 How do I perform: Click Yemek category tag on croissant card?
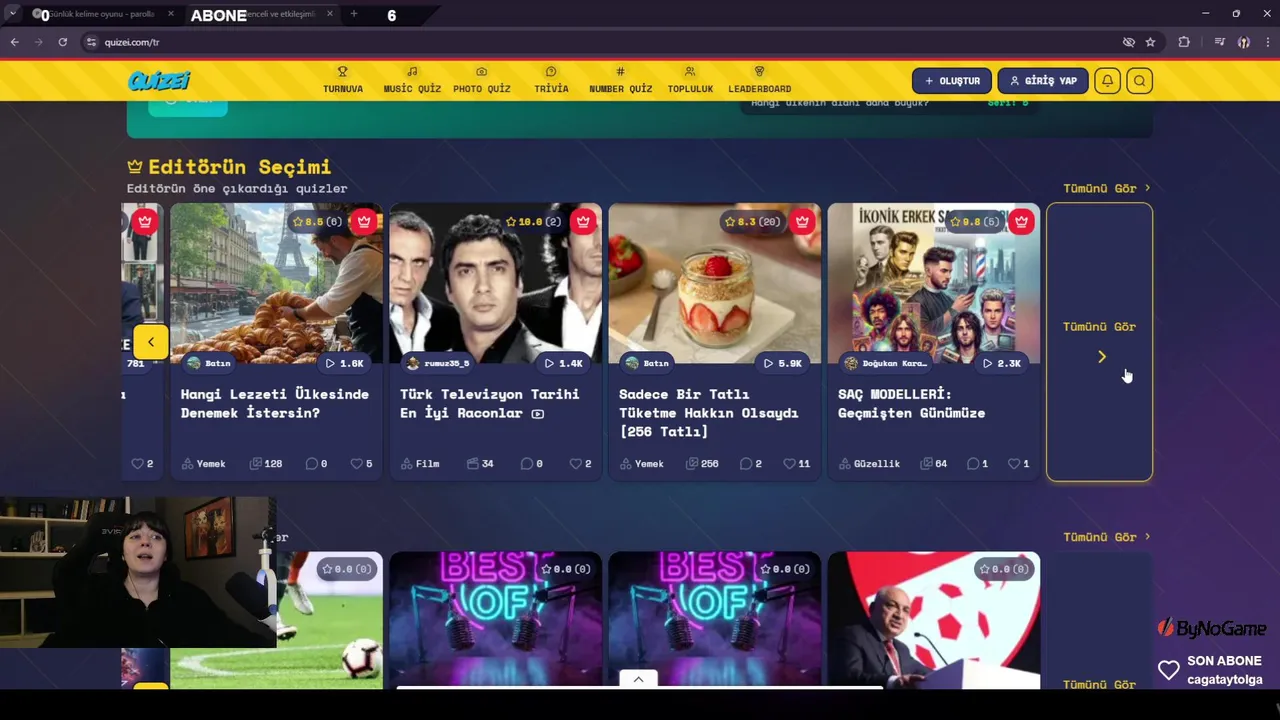pos(204,464)
